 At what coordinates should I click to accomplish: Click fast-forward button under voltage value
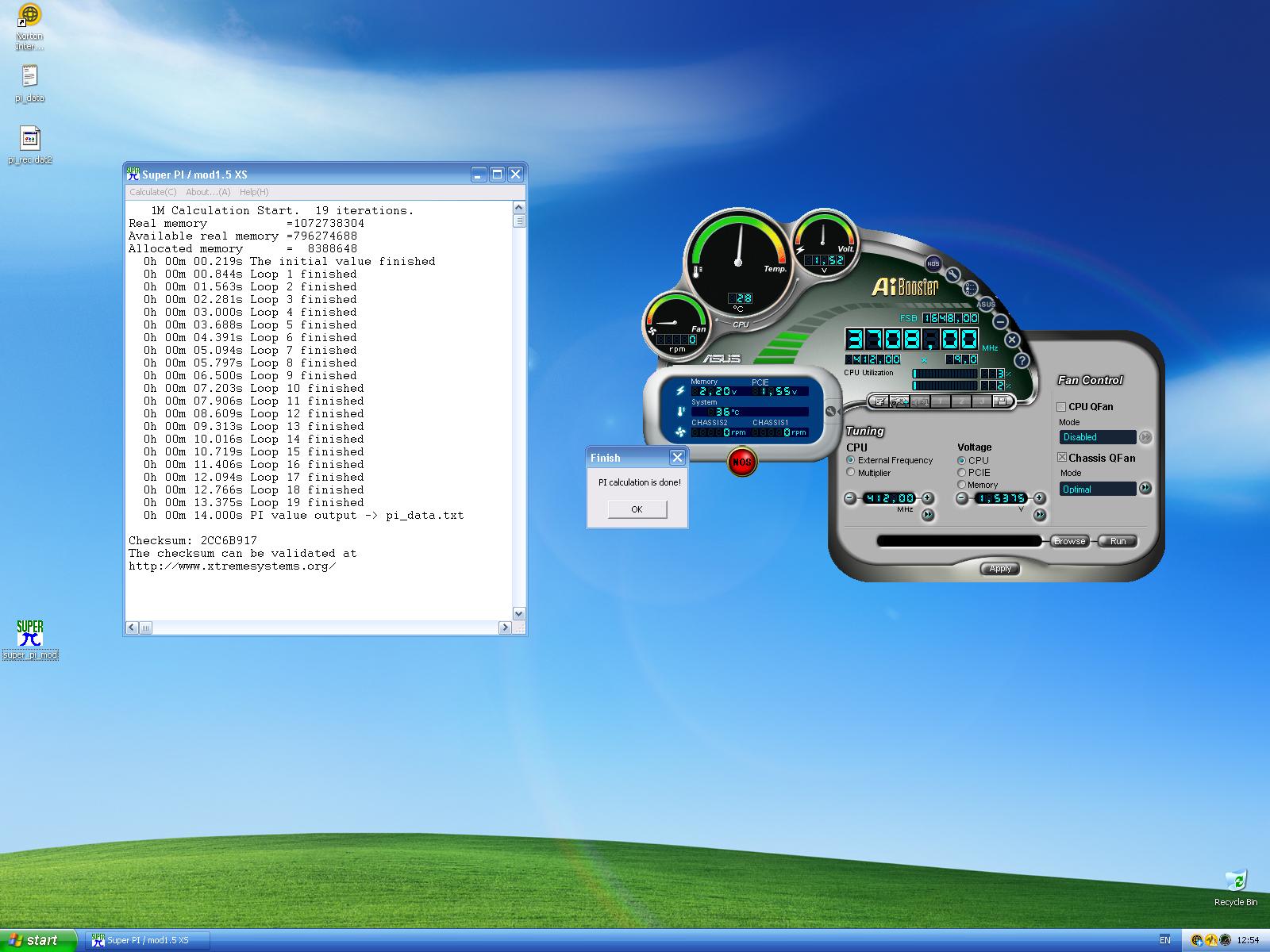point(1039,515)
